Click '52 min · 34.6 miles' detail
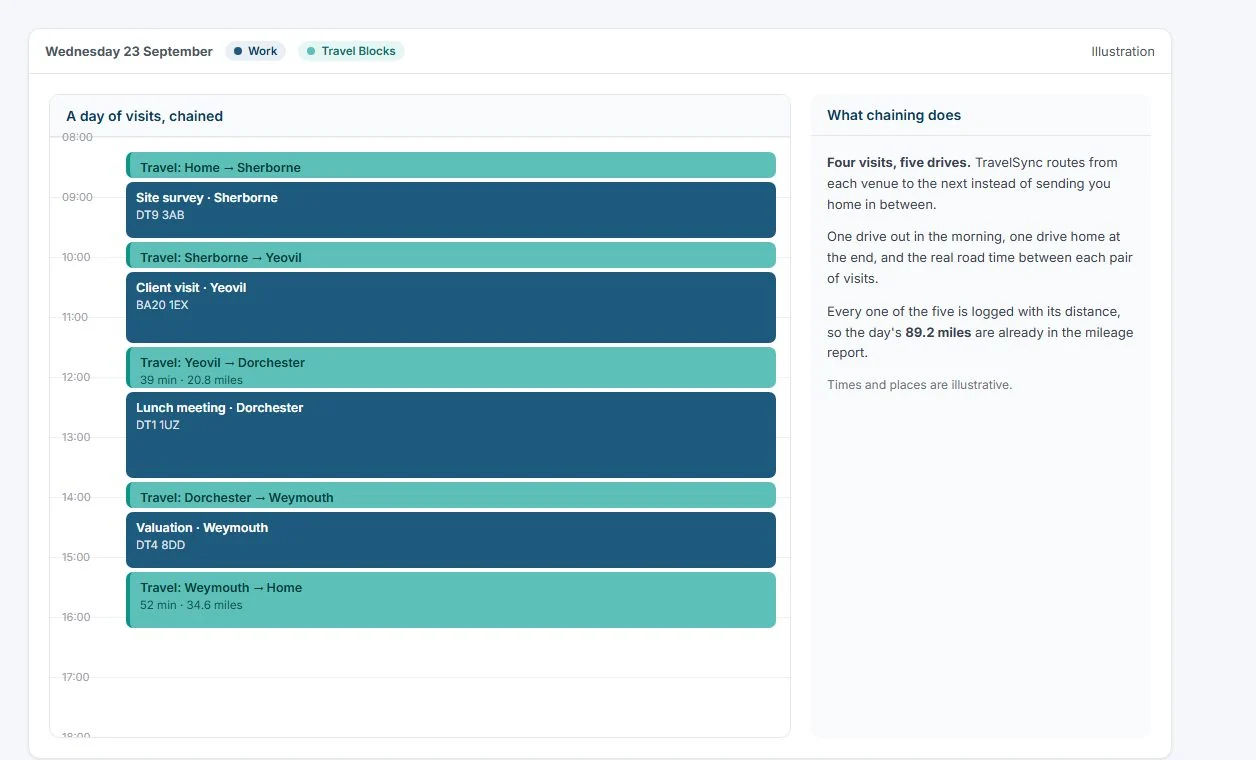The image size is (1256, 760). click(x=191, y=605)
